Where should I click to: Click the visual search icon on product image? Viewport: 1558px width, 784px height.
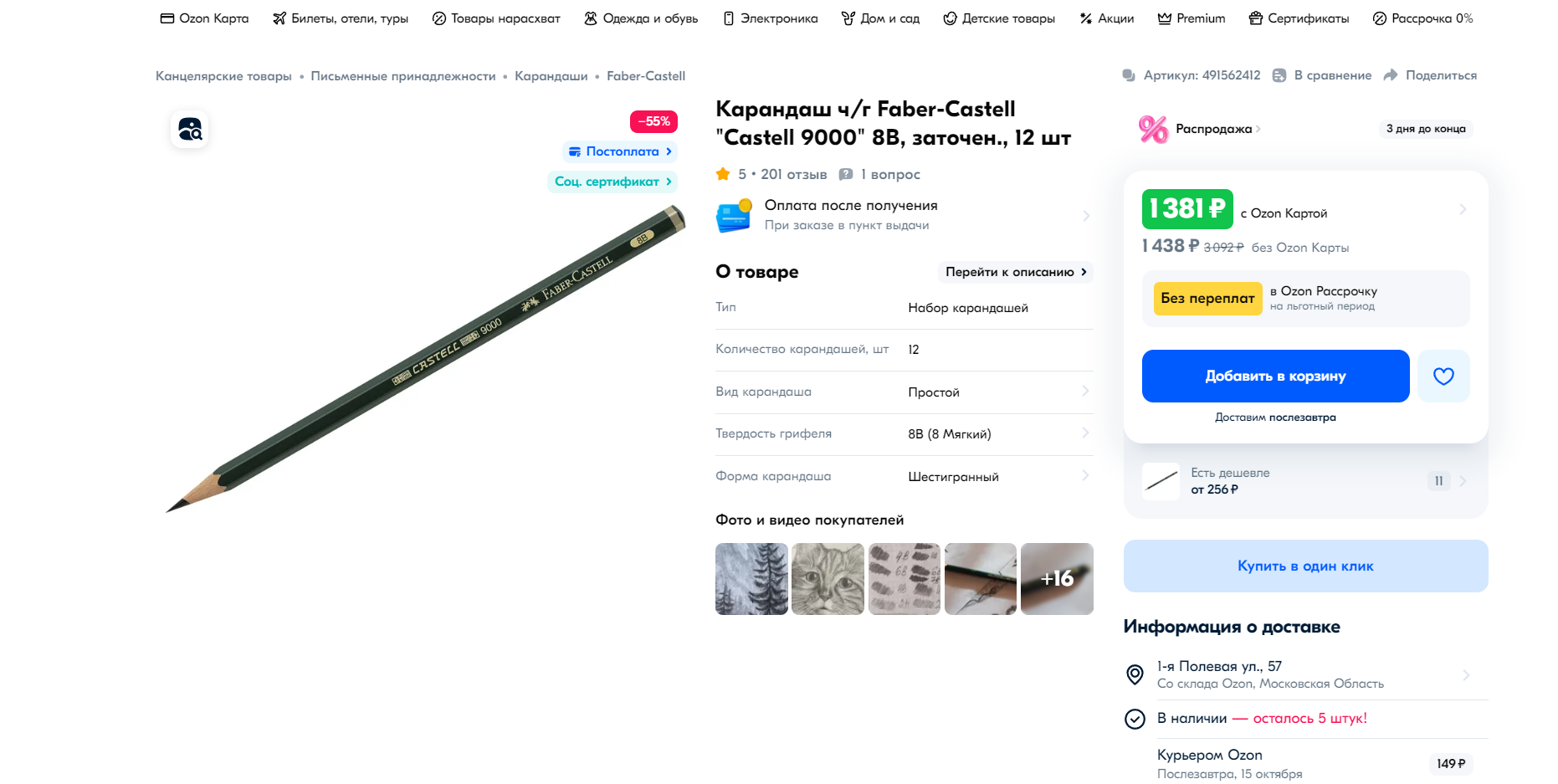(190, 130)
